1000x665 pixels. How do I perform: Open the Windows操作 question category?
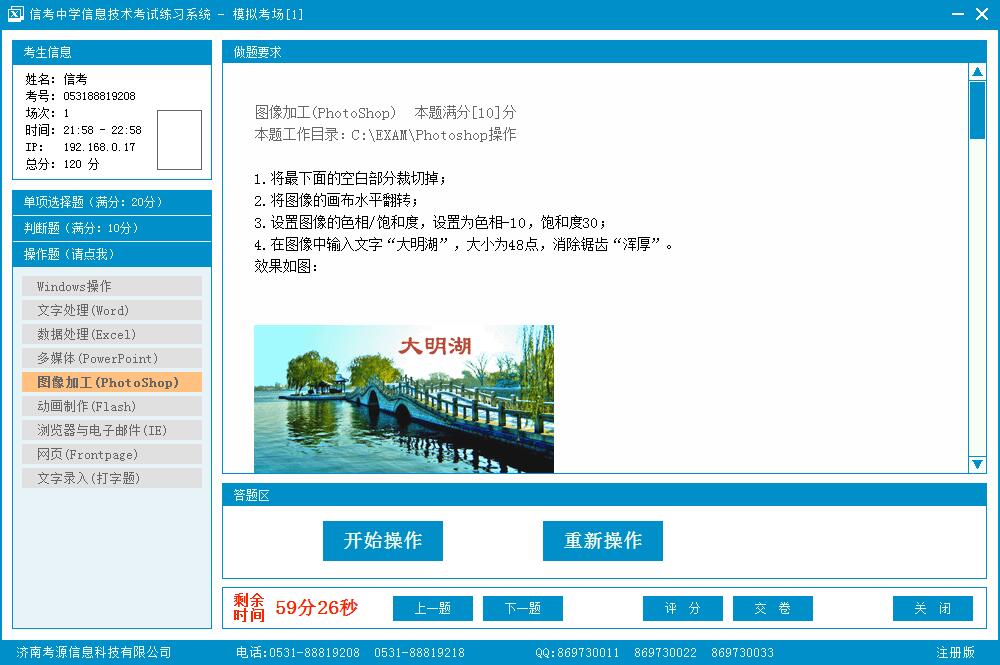point(111,285)
